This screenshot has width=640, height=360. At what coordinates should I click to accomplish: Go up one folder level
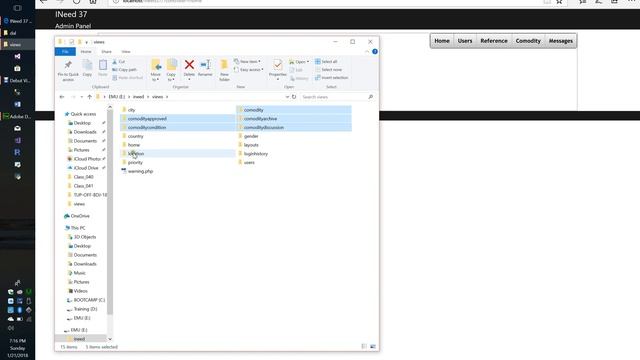pos(89,97)
